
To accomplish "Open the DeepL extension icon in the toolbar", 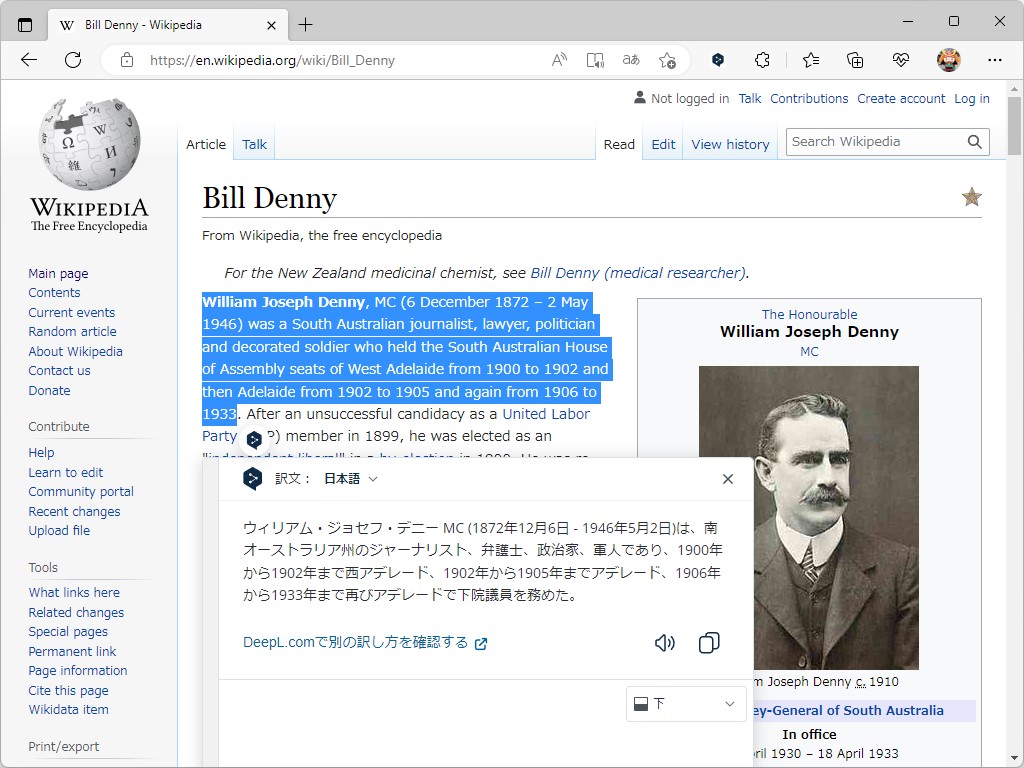I will click(718, 60).
